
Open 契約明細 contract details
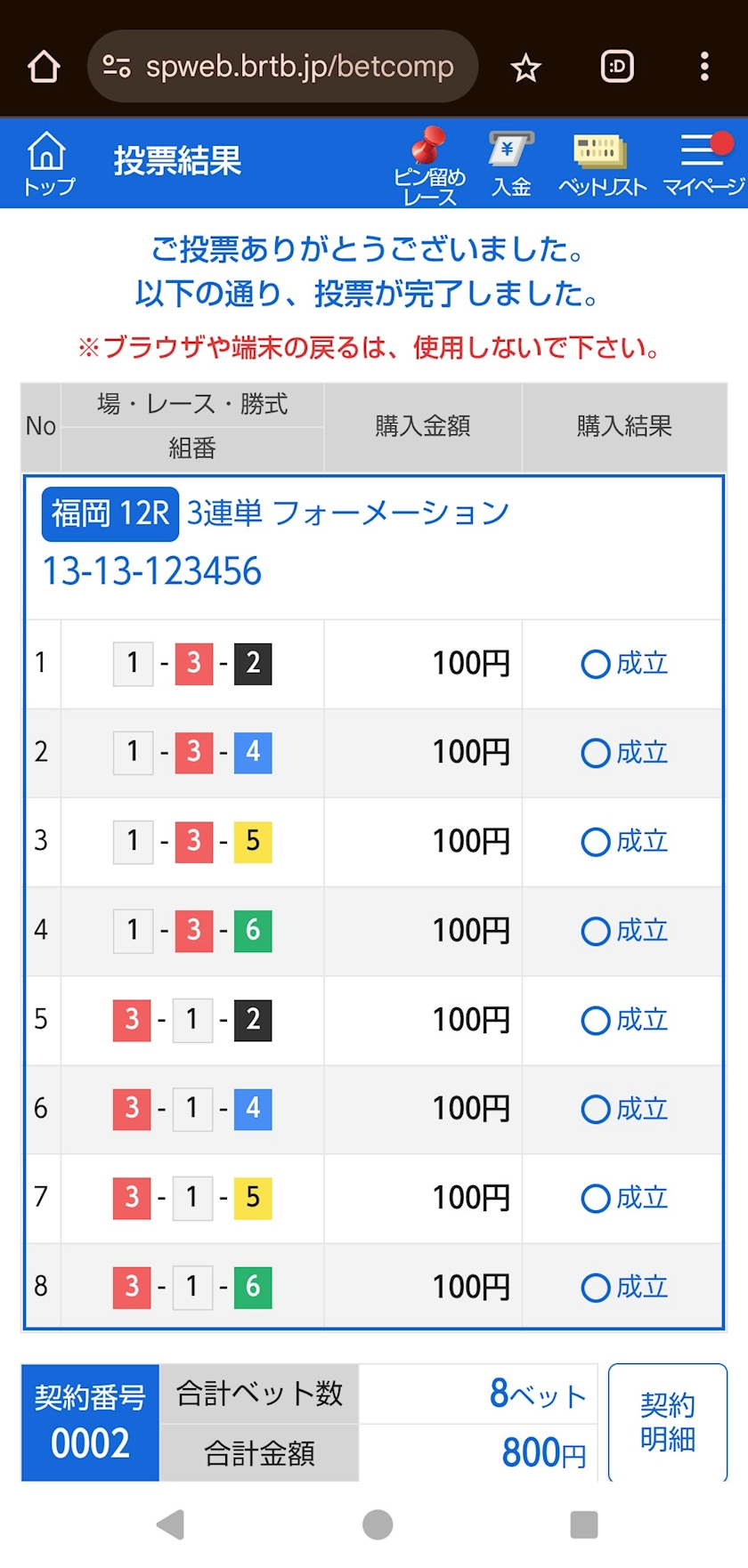coord(667,1422)
